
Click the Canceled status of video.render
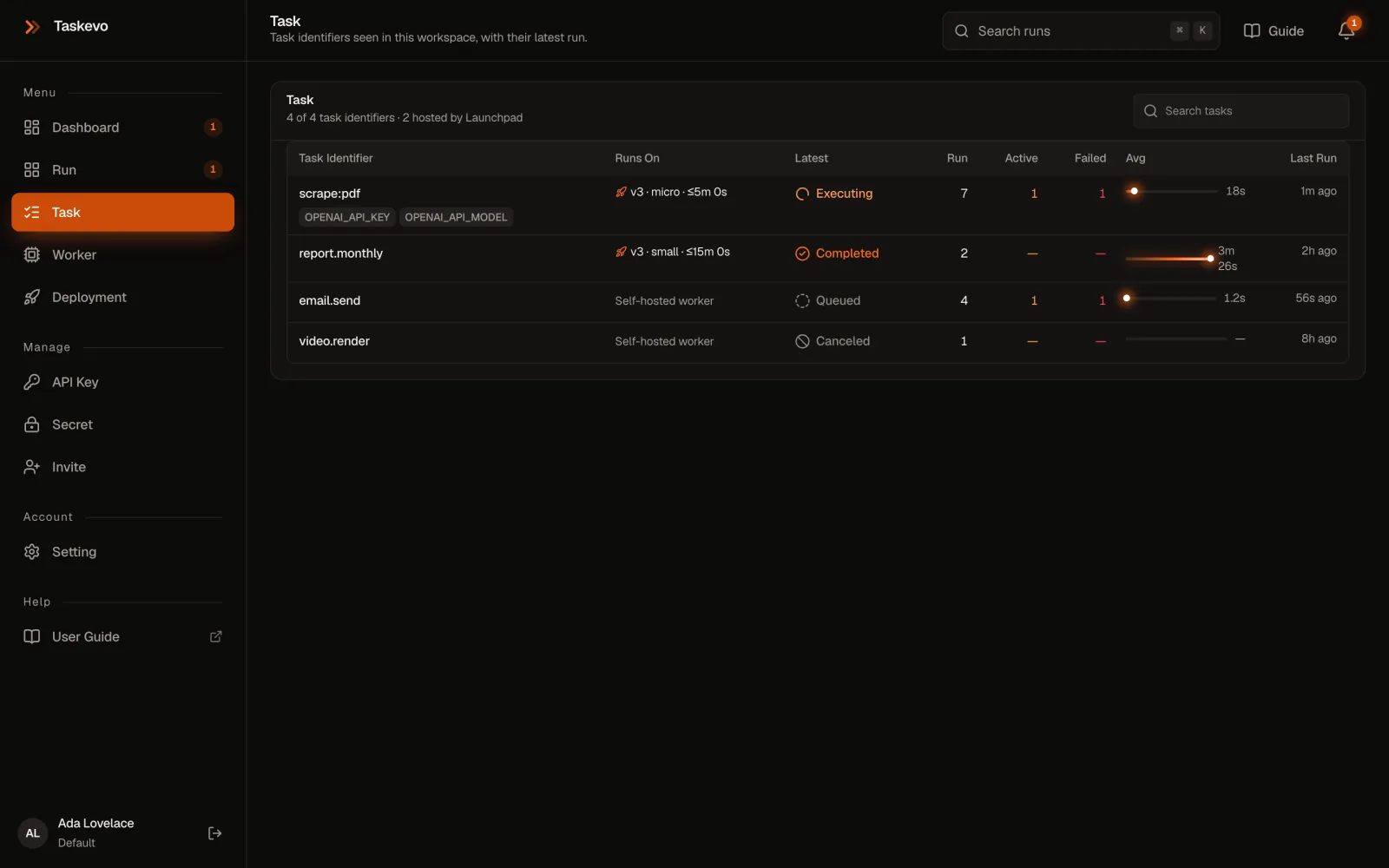point(833,341)
